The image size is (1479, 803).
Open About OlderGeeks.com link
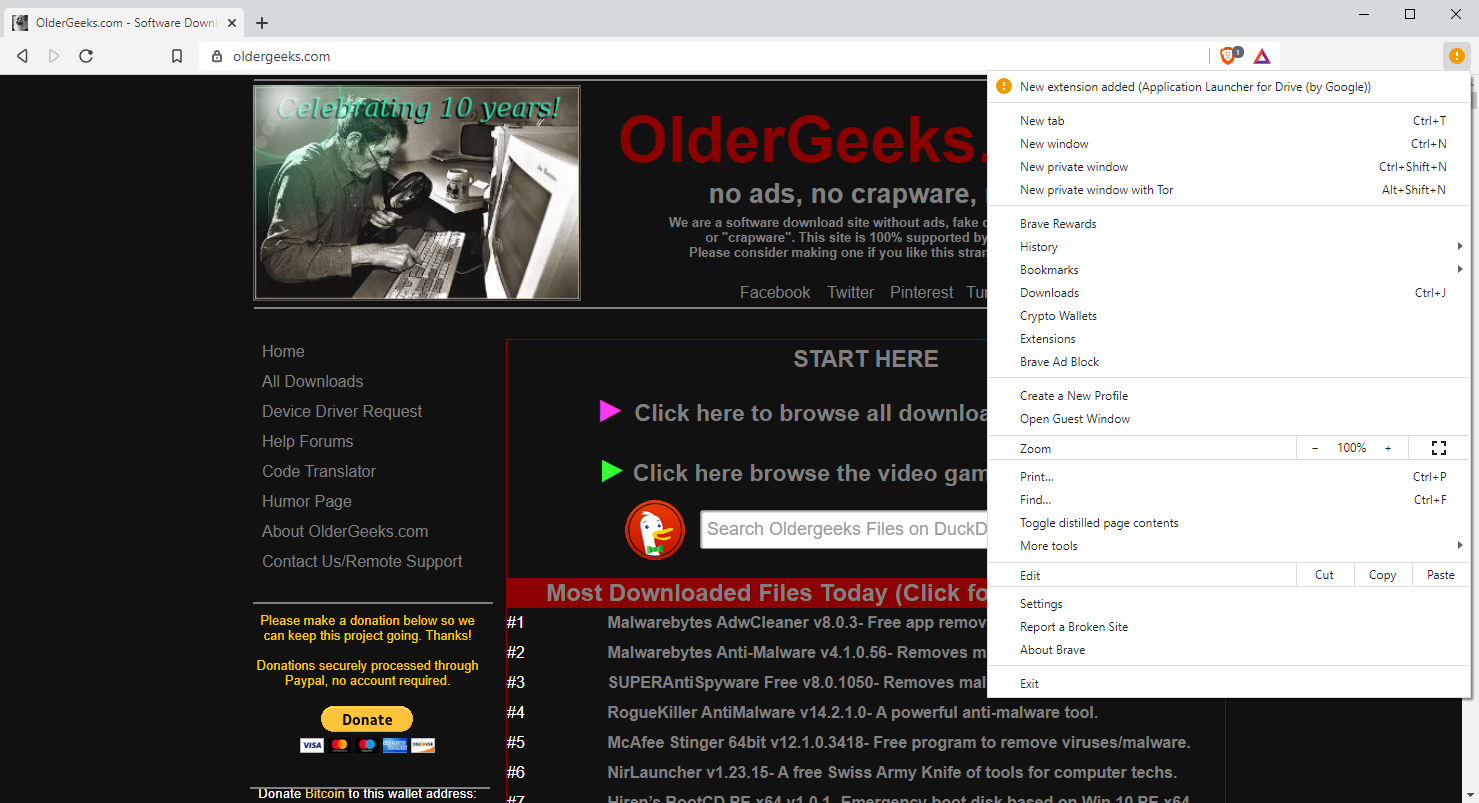[345, 531]
